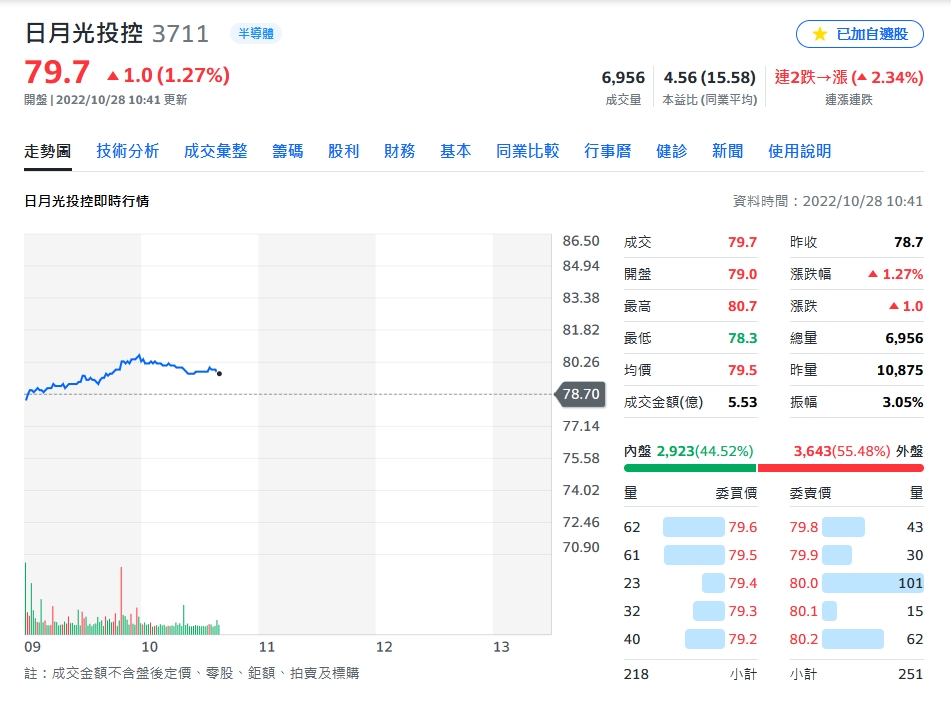Open the 股利 tab
This screenshot has width=951, height=708.
(x=343, y=151)
